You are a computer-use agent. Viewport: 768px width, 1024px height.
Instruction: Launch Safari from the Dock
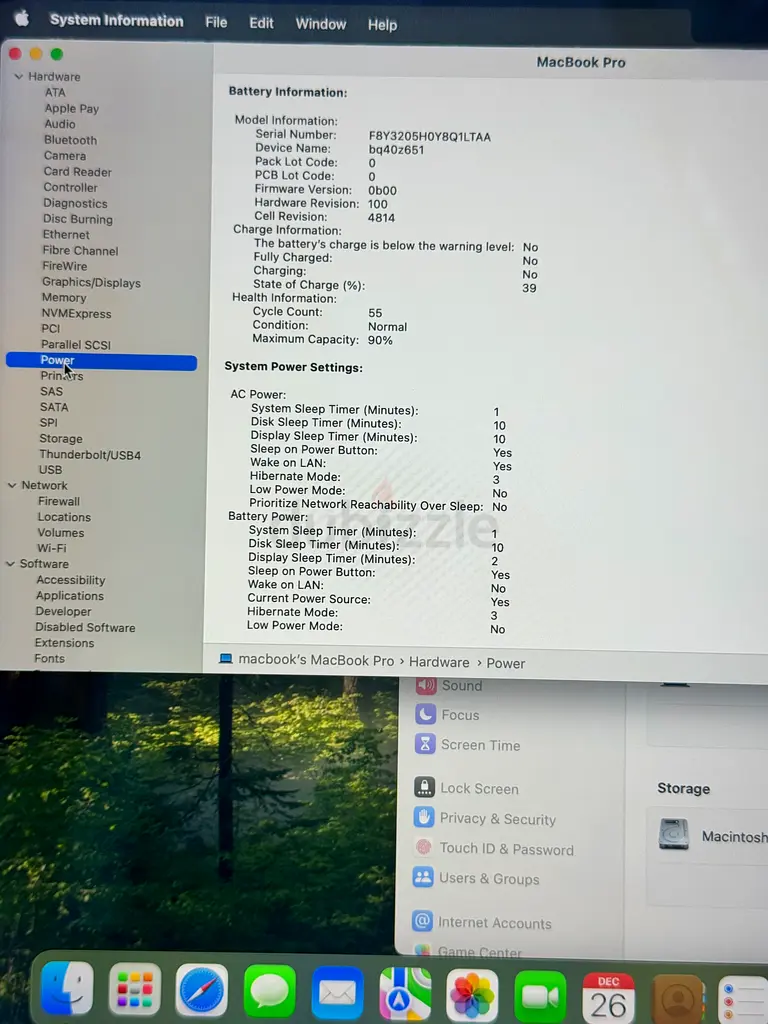tap(202, 990)
